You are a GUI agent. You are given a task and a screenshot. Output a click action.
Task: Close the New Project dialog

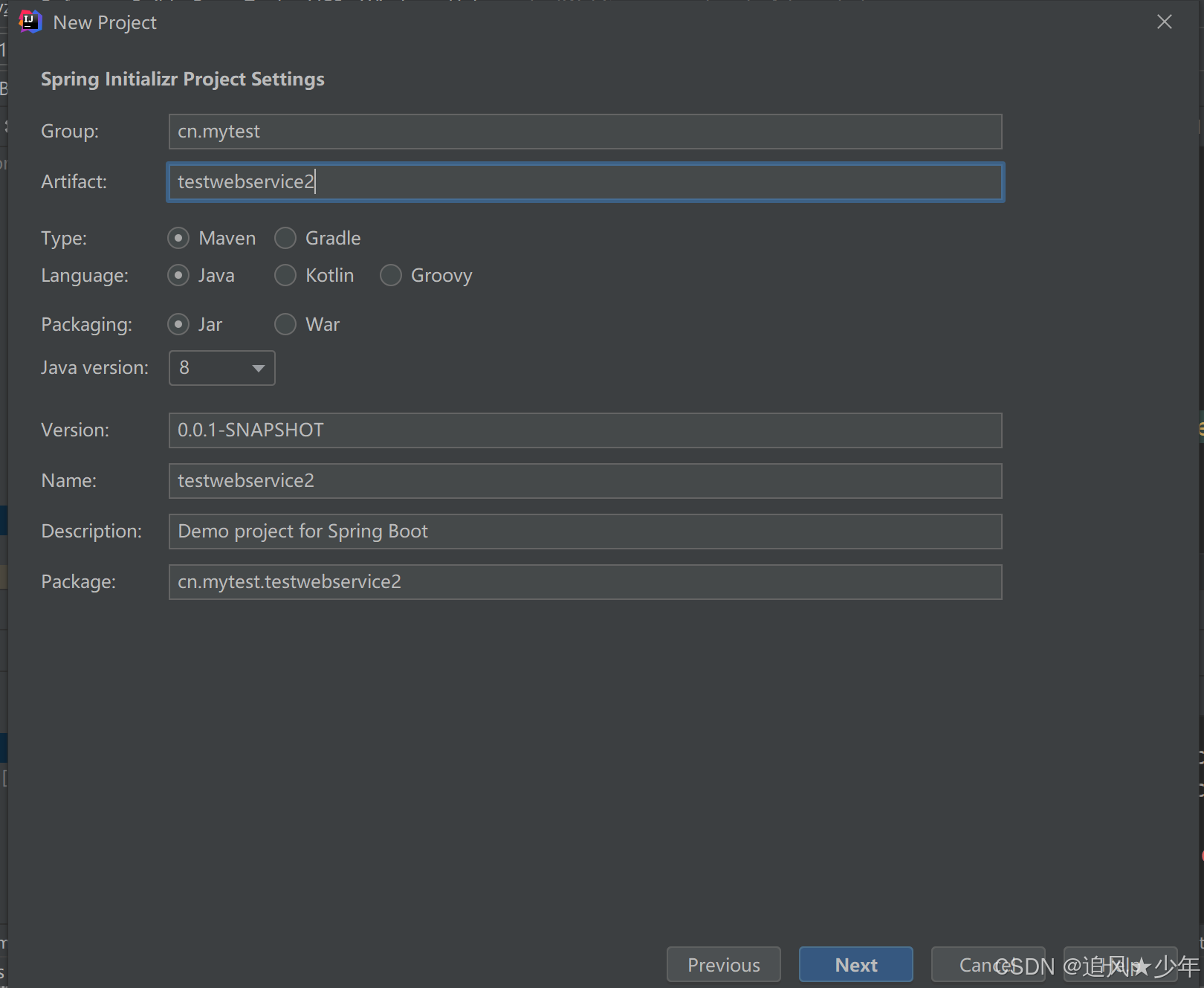[x=1165, y=22]
